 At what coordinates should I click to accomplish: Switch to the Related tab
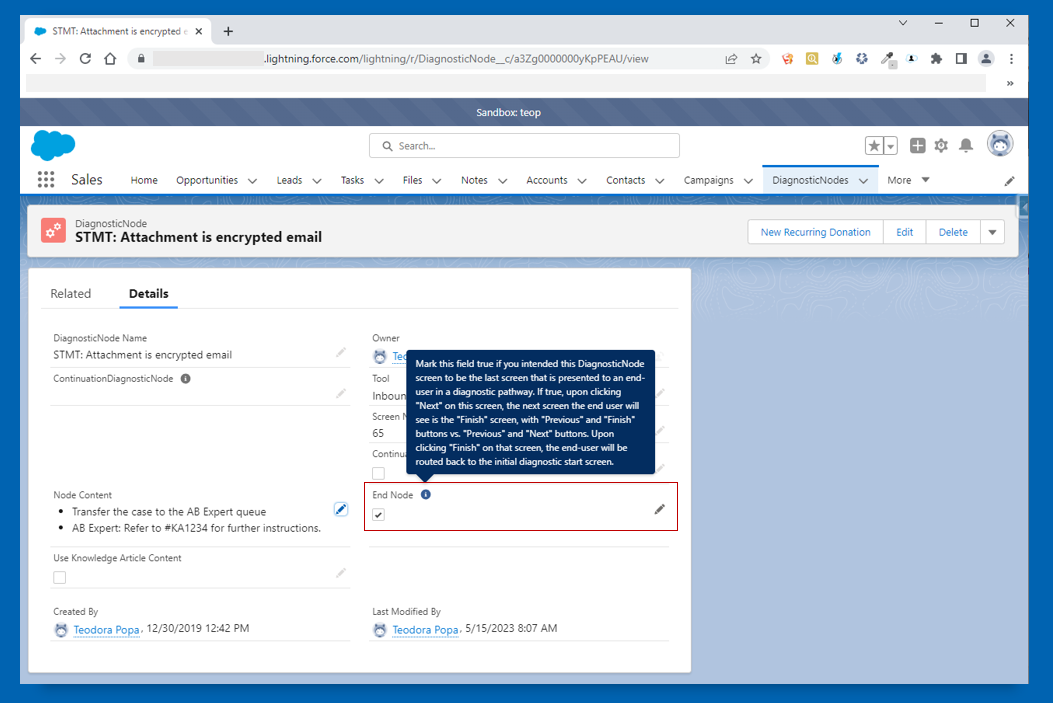[71, 293]
